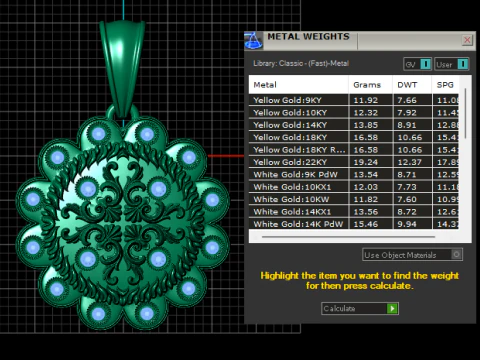
Task: Close the Metal Weights panel
Action: 467,40
